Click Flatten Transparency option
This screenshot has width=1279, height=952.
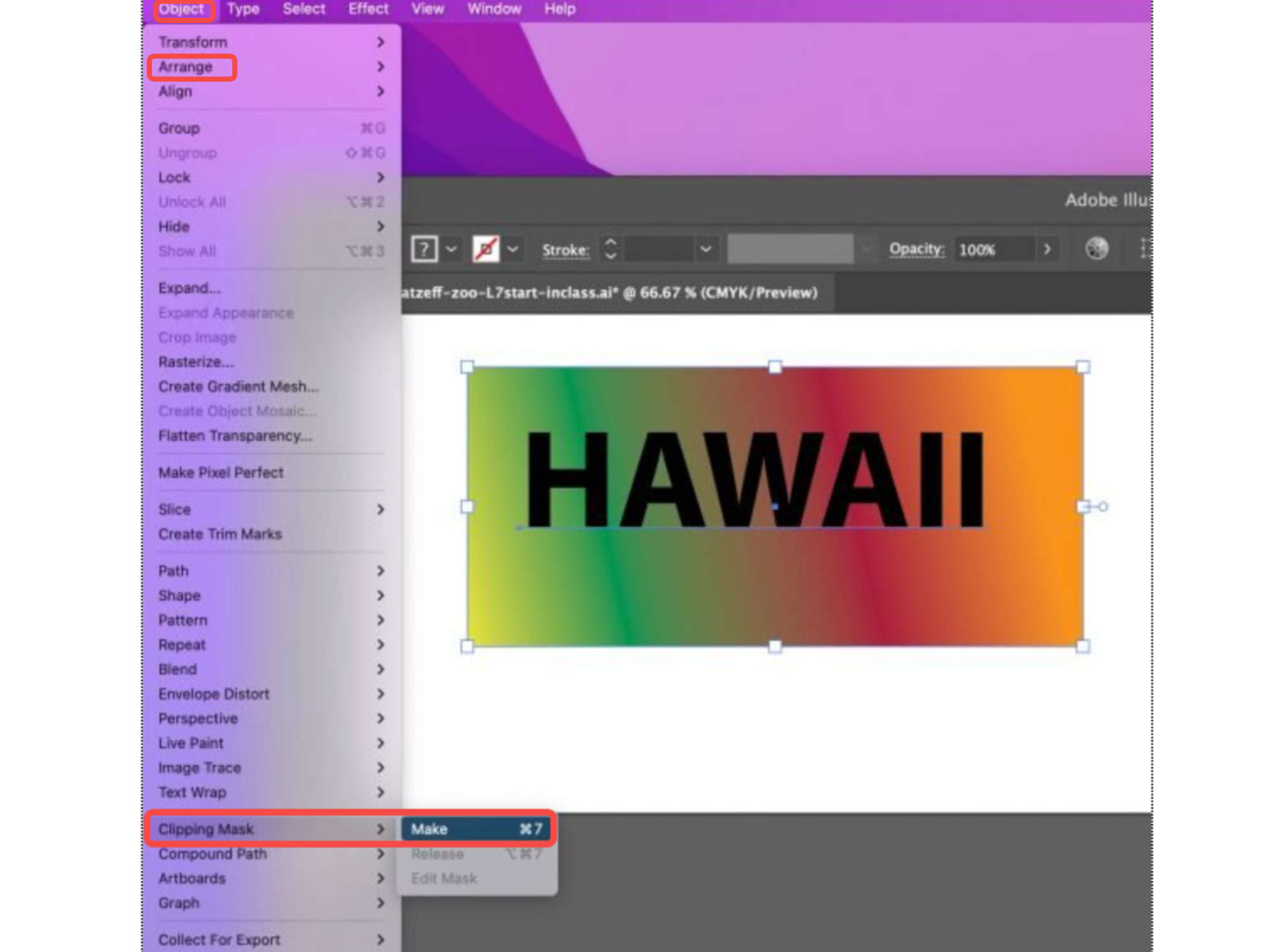pyautogui.click(x=236, y=436)
